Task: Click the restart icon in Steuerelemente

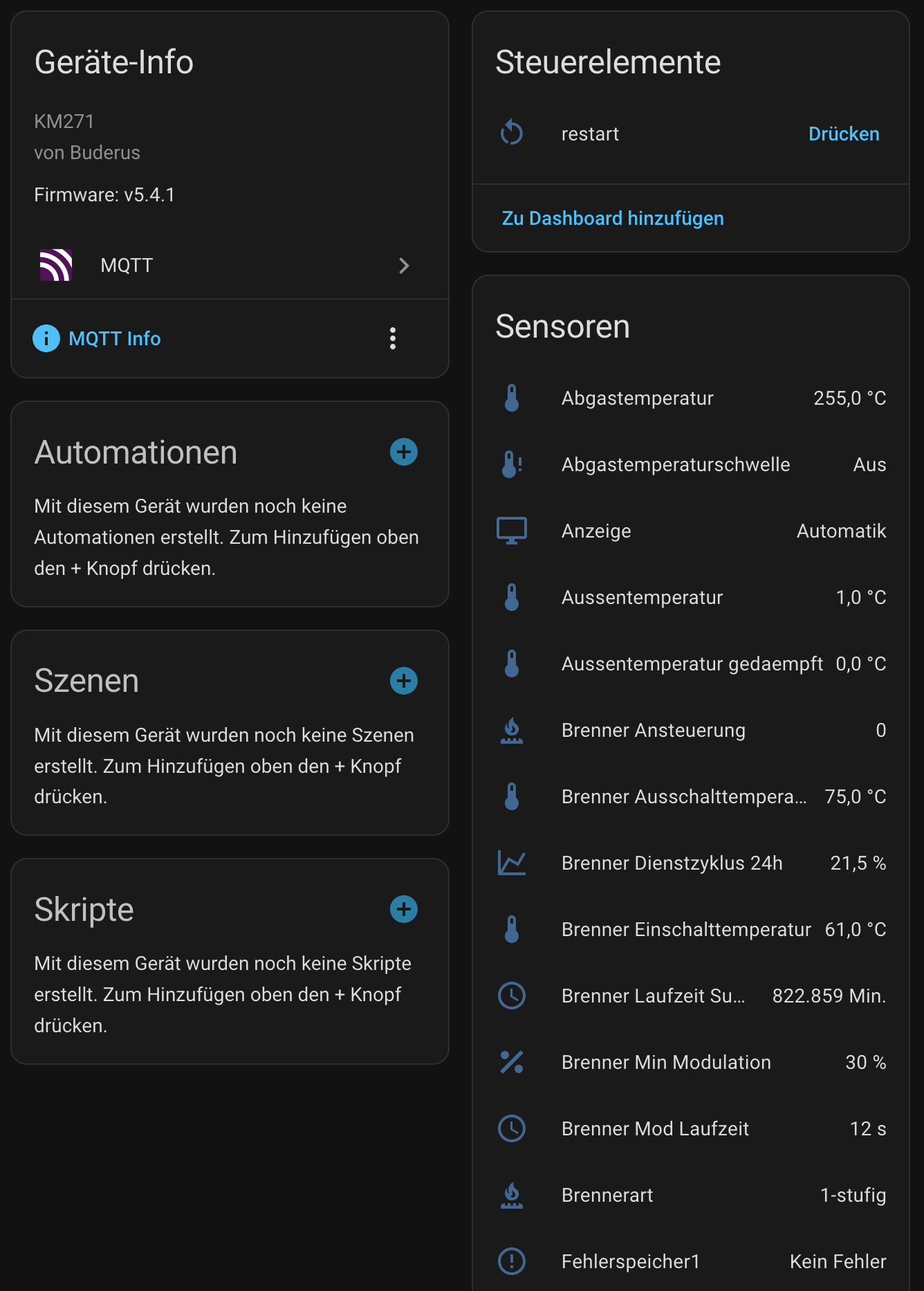Action: pos(512,132)
